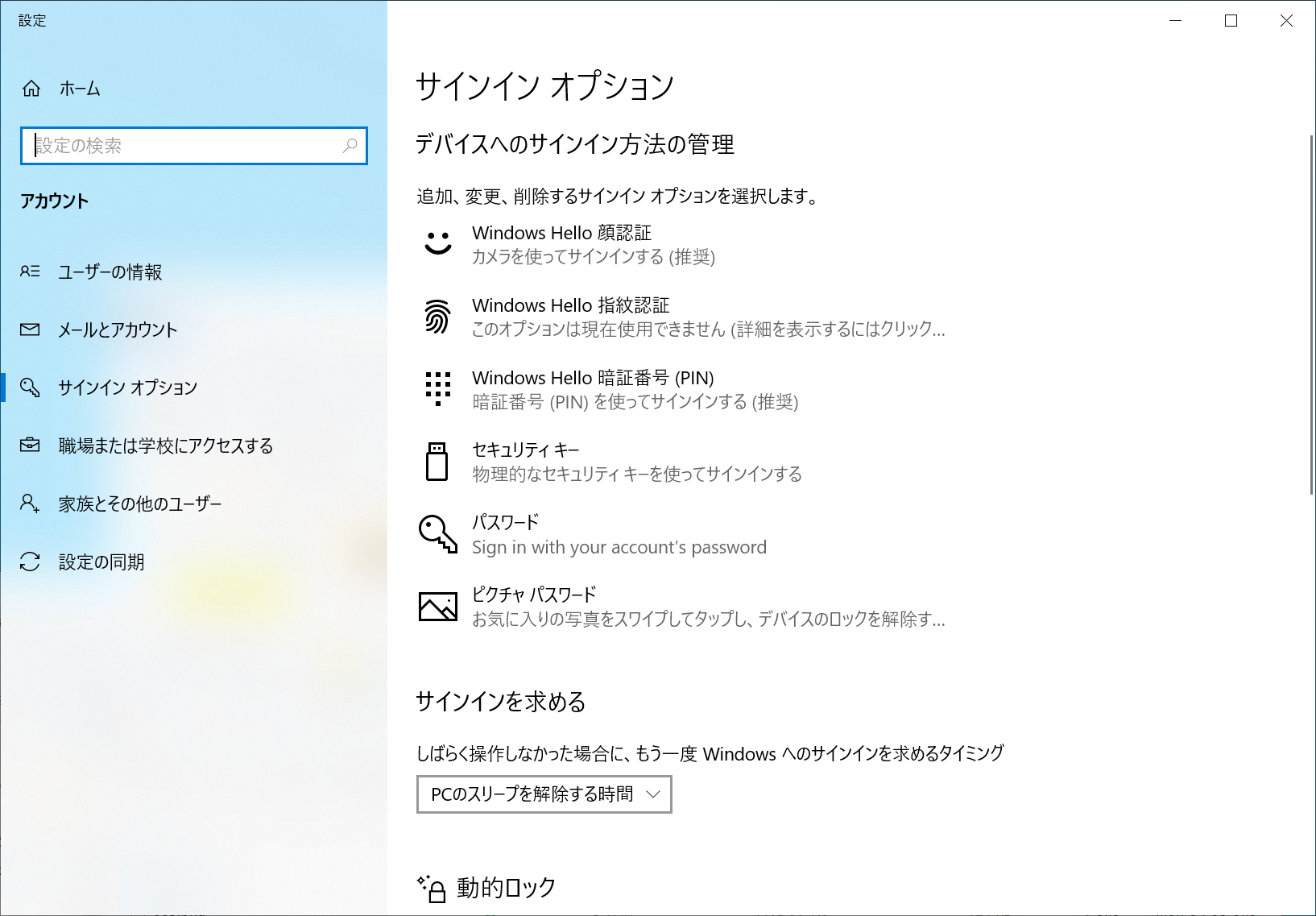Open 職場または学校にアクセスする
The width and height of the screenshot is (1316, 916).
(193, 446)
